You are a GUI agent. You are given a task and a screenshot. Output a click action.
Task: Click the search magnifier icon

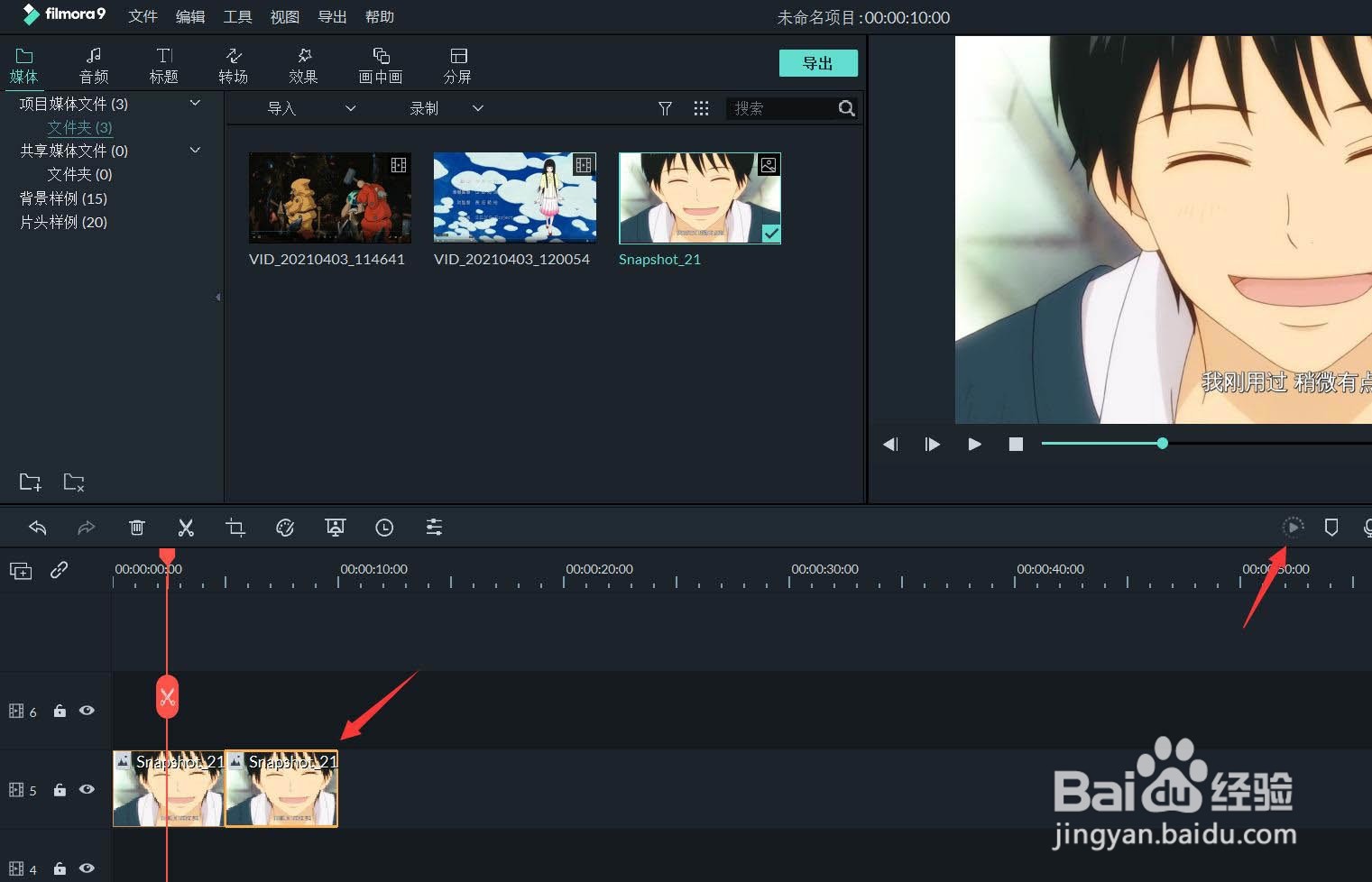(x=846, y=108)
